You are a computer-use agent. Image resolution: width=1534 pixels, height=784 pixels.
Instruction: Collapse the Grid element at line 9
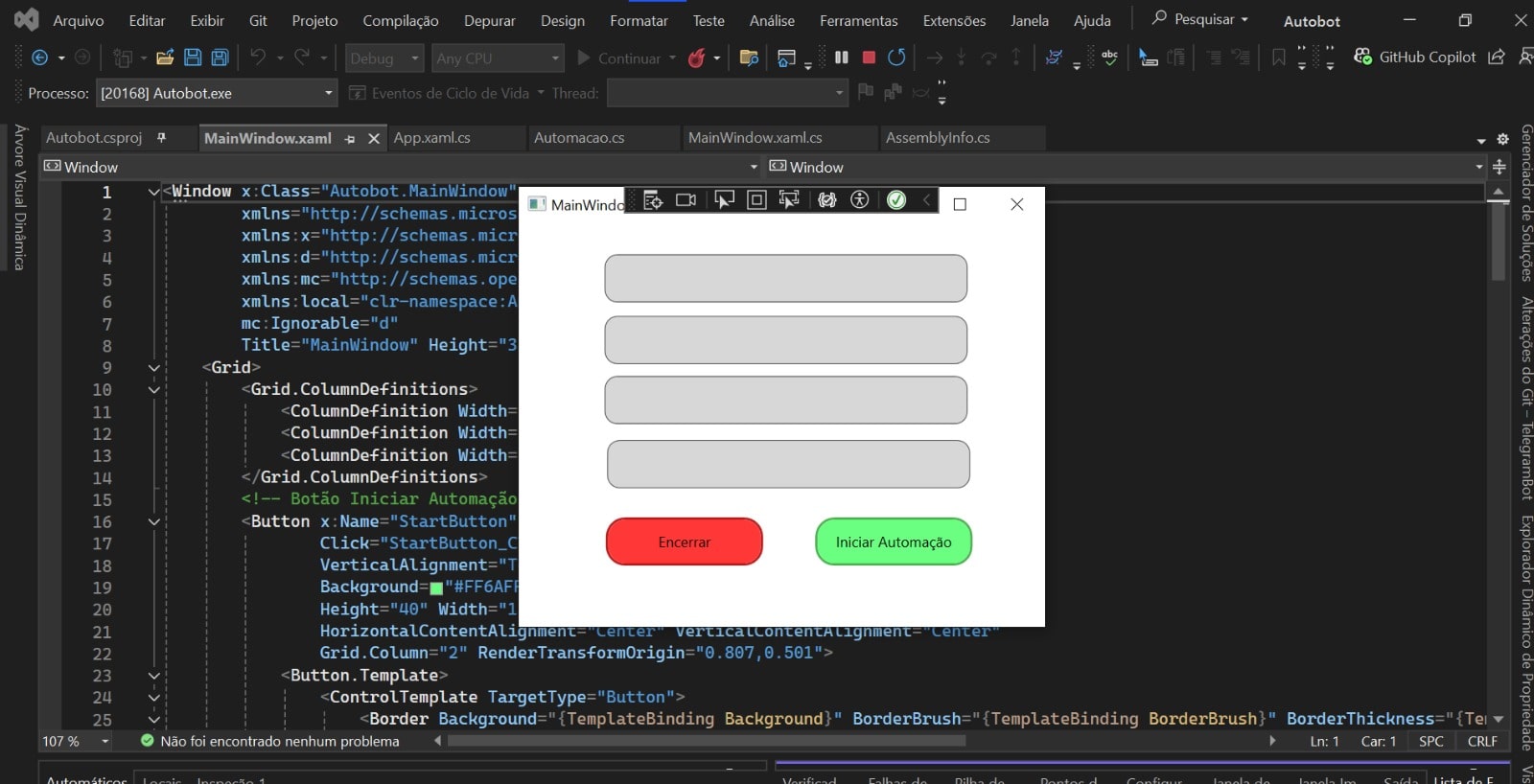point(153,367)
